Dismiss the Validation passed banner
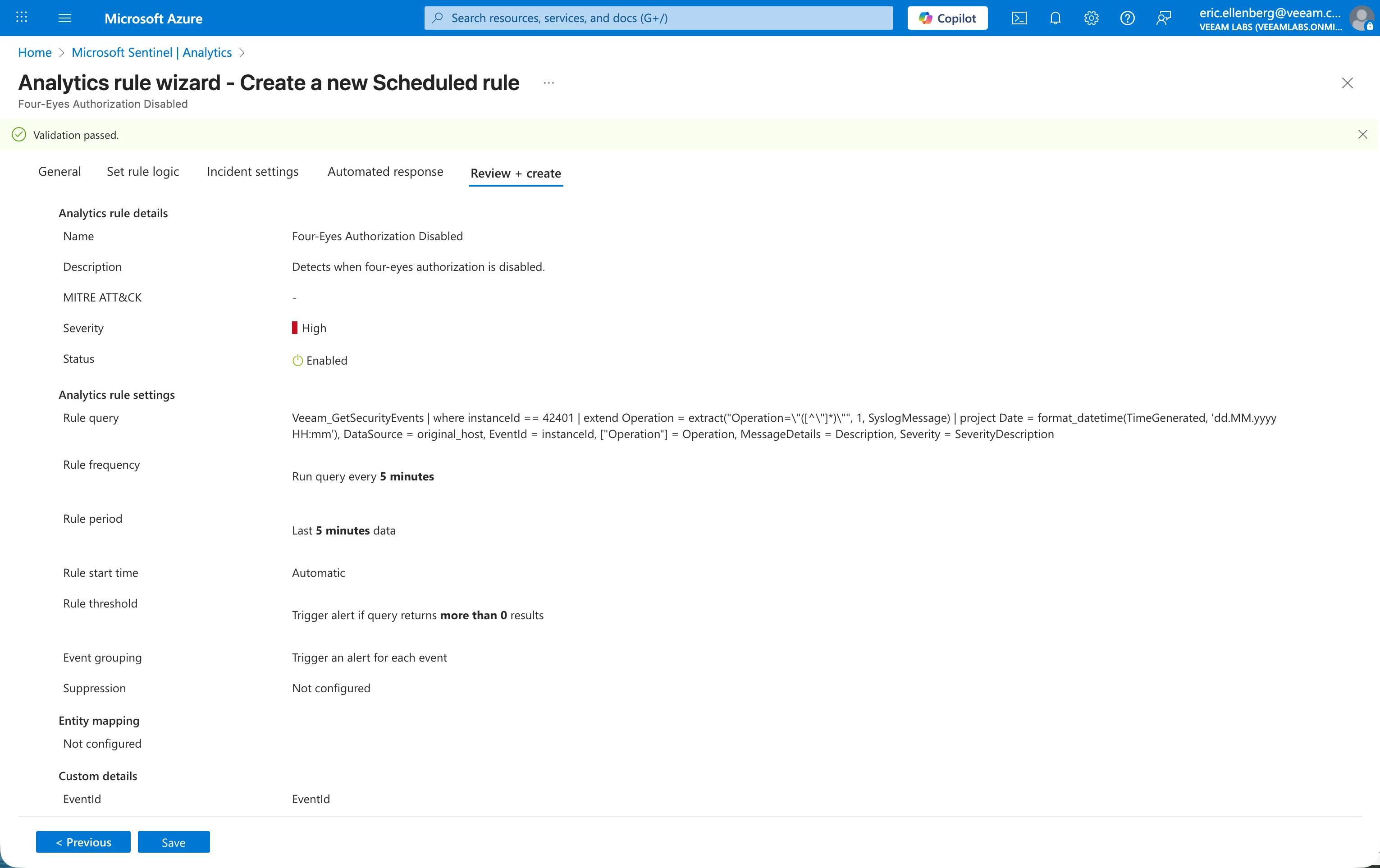 pyautogui.click(x=1363, y=135)
